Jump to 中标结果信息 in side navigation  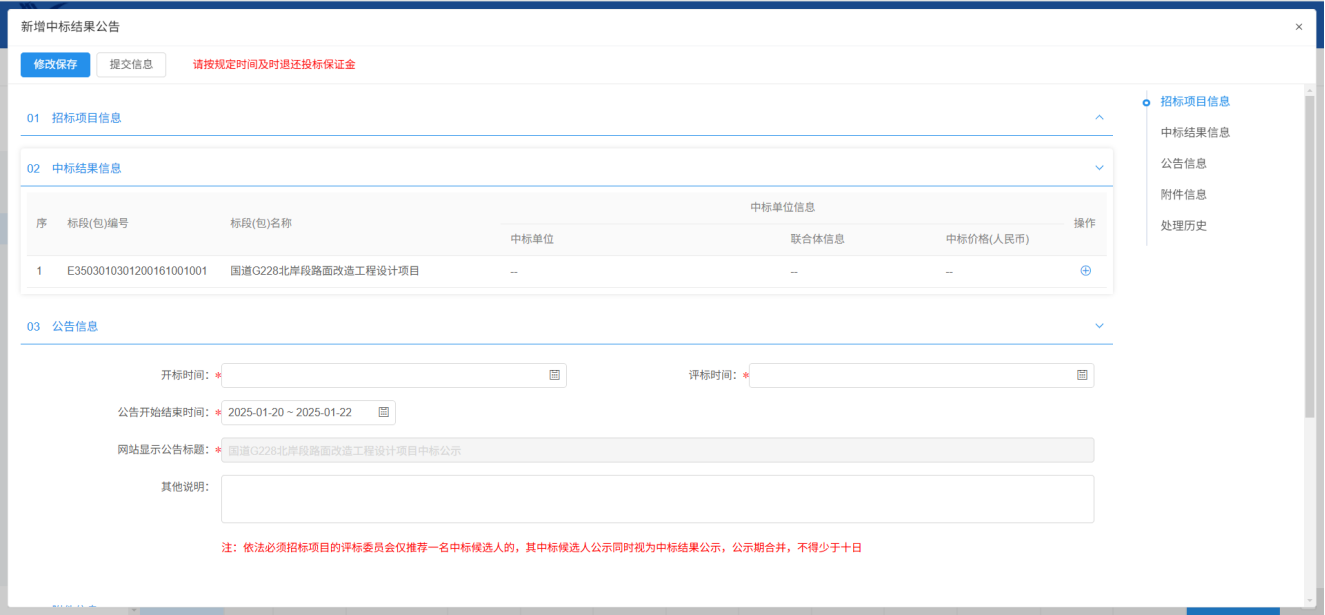coord(1195,132)
